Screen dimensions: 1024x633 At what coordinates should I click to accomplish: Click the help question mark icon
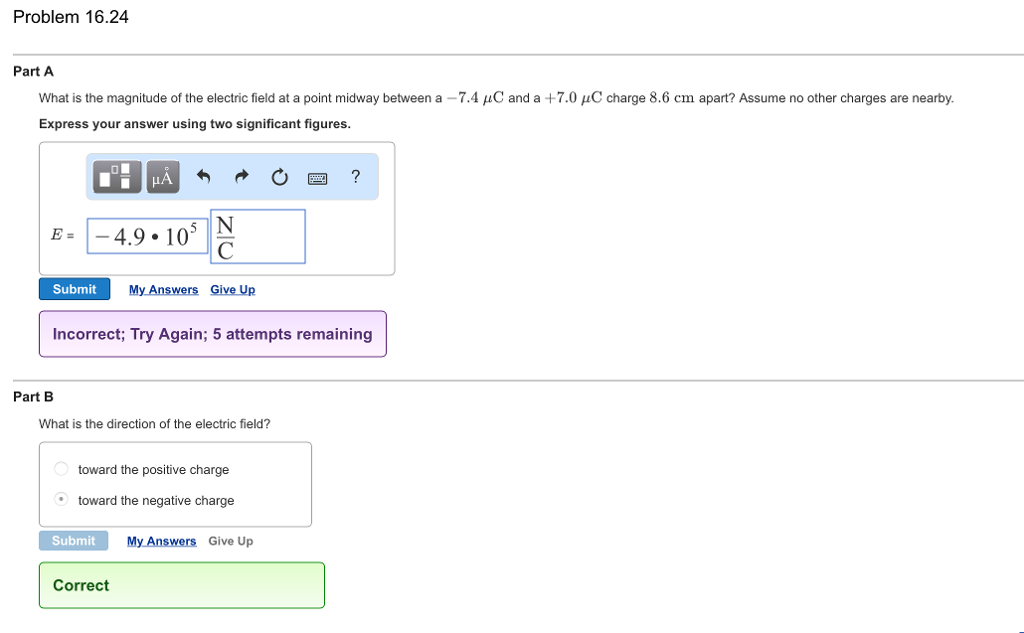point(355,177)
